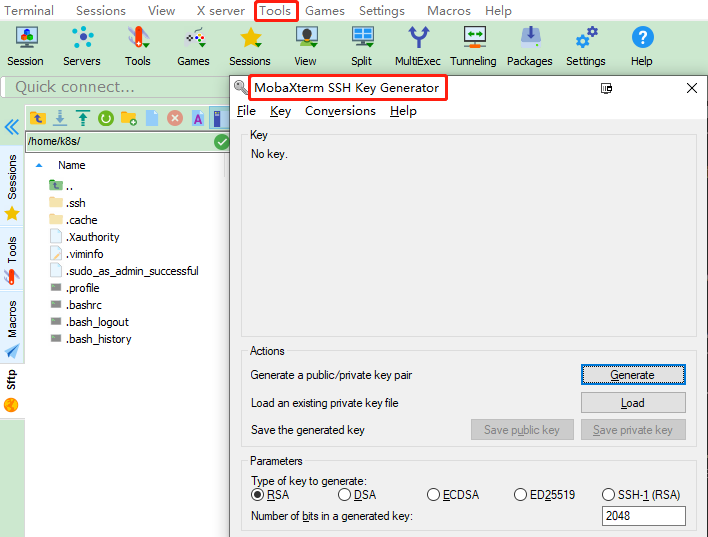Select the .bashrc file
Viewport: 708px width, 537px height.
(x=76, y=305)
